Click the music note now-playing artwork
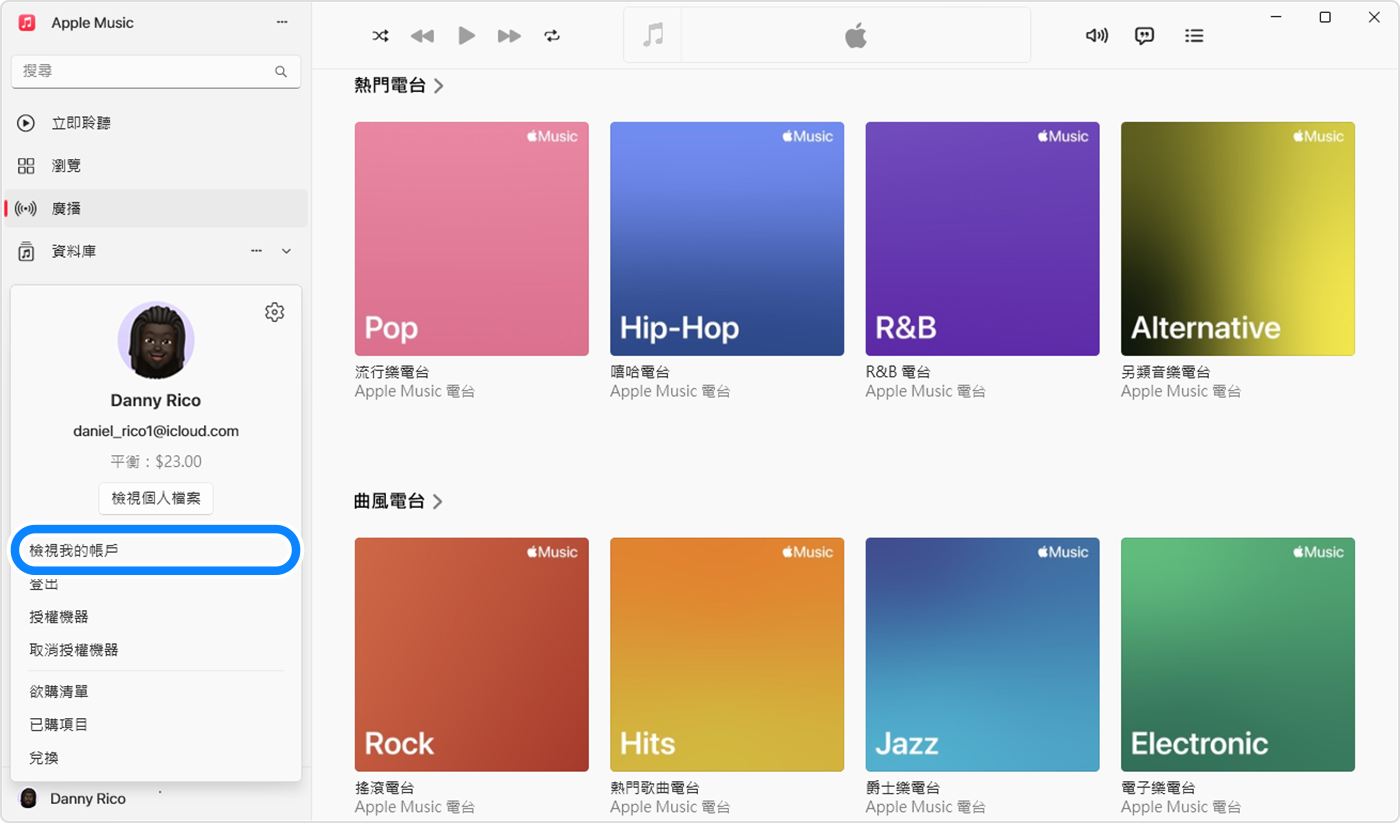 [653, 36]
